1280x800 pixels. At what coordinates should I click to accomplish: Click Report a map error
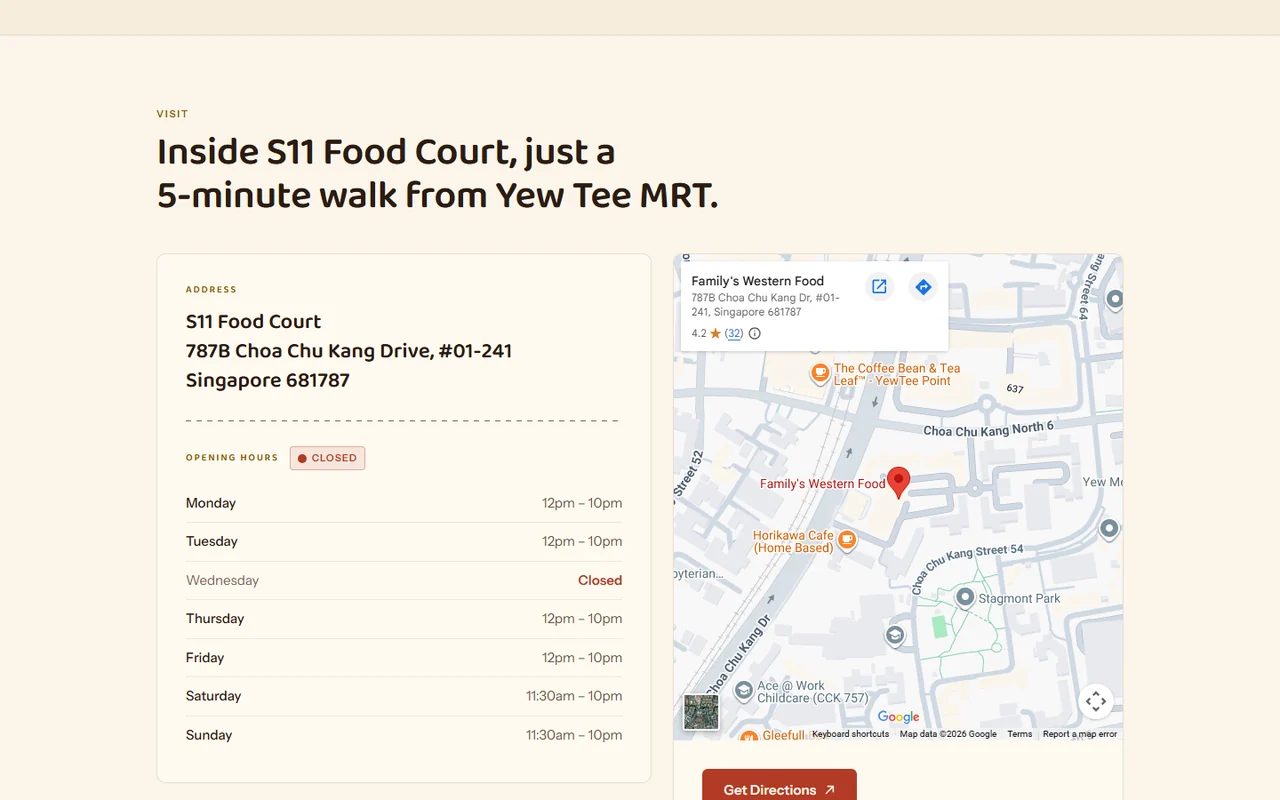click(x=1080, y=734)
